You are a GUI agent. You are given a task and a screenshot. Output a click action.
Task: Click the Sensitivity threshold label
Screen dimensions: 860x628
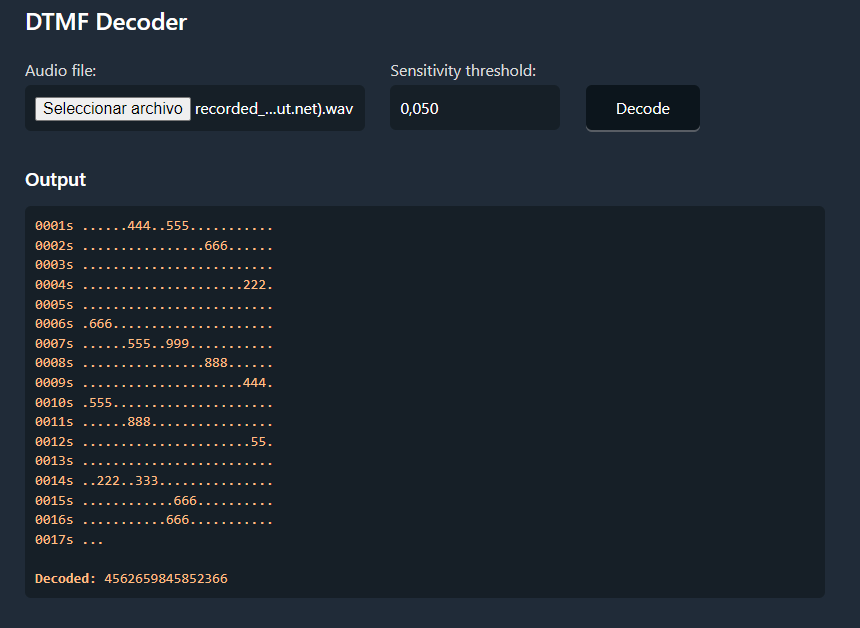point(463,71)
